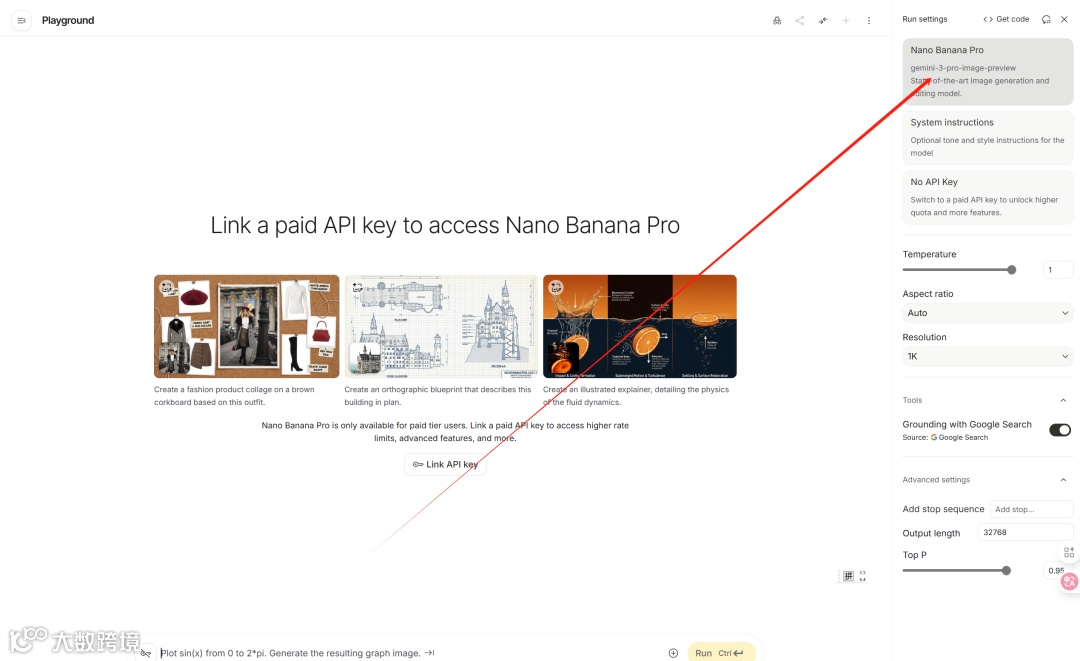Click the compare mode arrows icon
This screenshot has width=1080, height=661.
(x=823, y=21)
